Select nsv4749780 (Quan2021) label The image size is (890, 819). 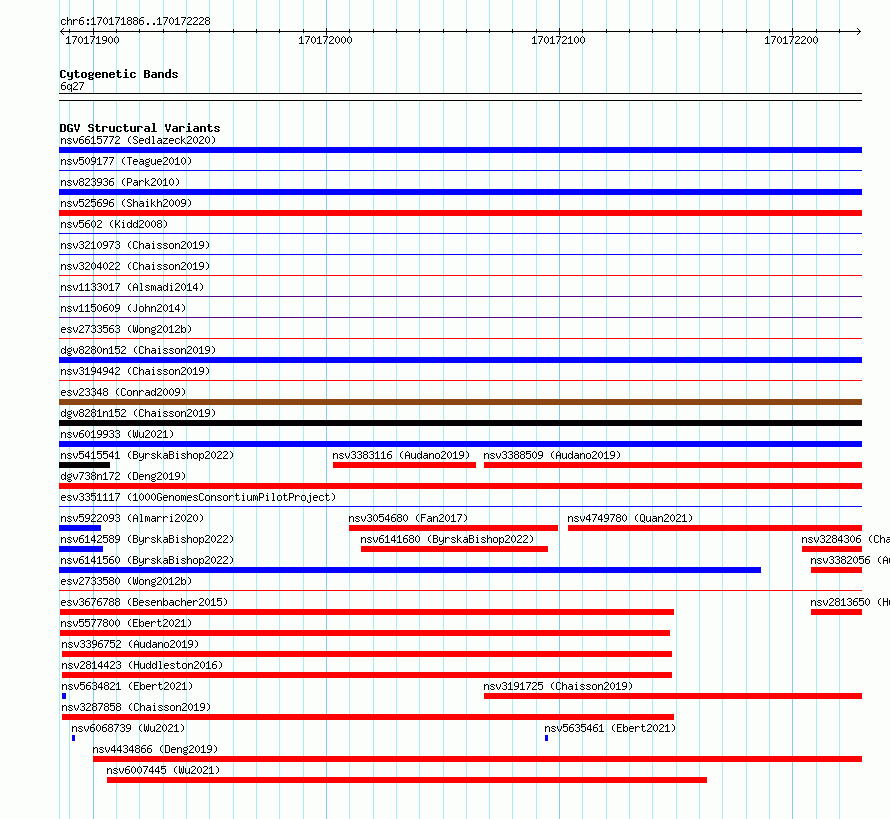click(630, 518)
